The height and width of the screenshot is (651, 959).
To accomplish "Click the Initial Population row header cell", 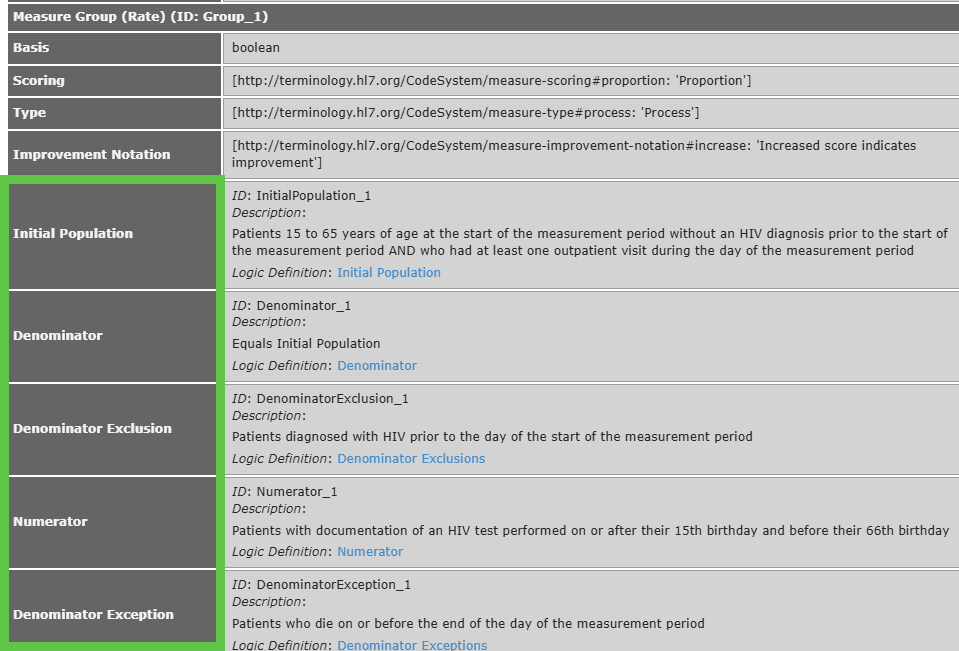I will 73,234.
